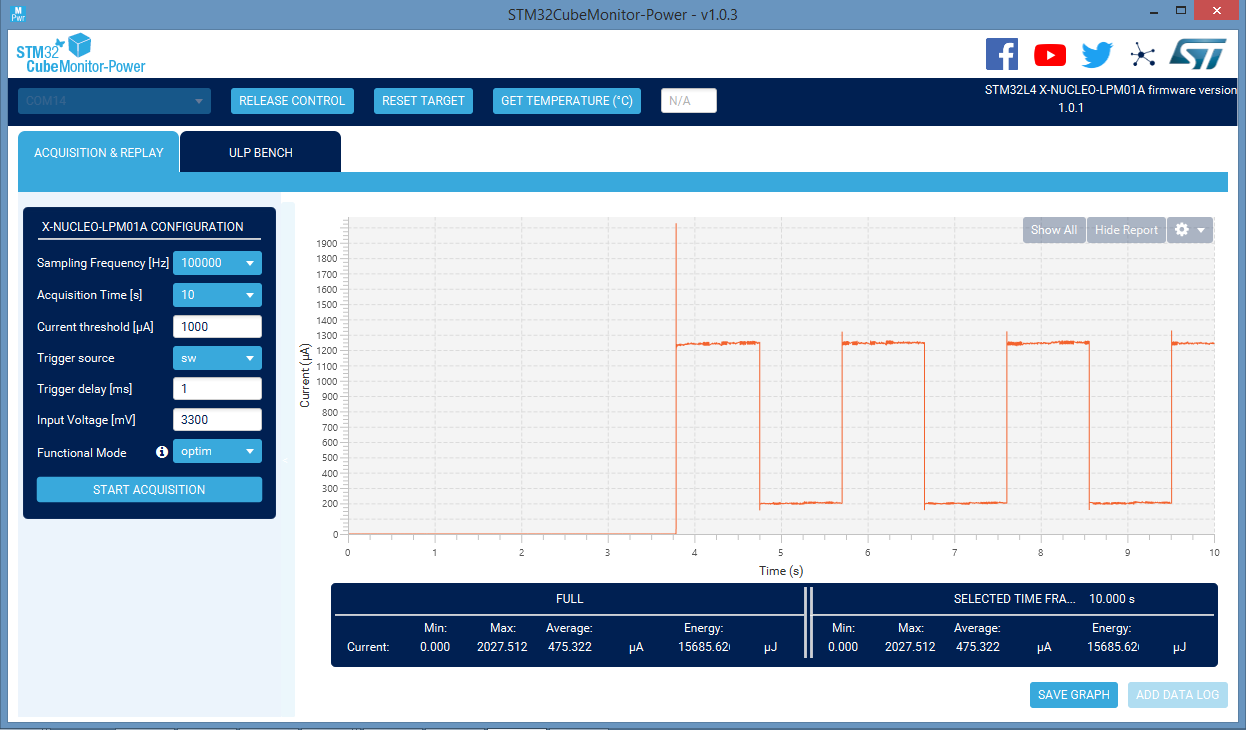Expand the Sampling Frequency dropdown
The width and height of the screenshot is (1246, 730).
217,263
